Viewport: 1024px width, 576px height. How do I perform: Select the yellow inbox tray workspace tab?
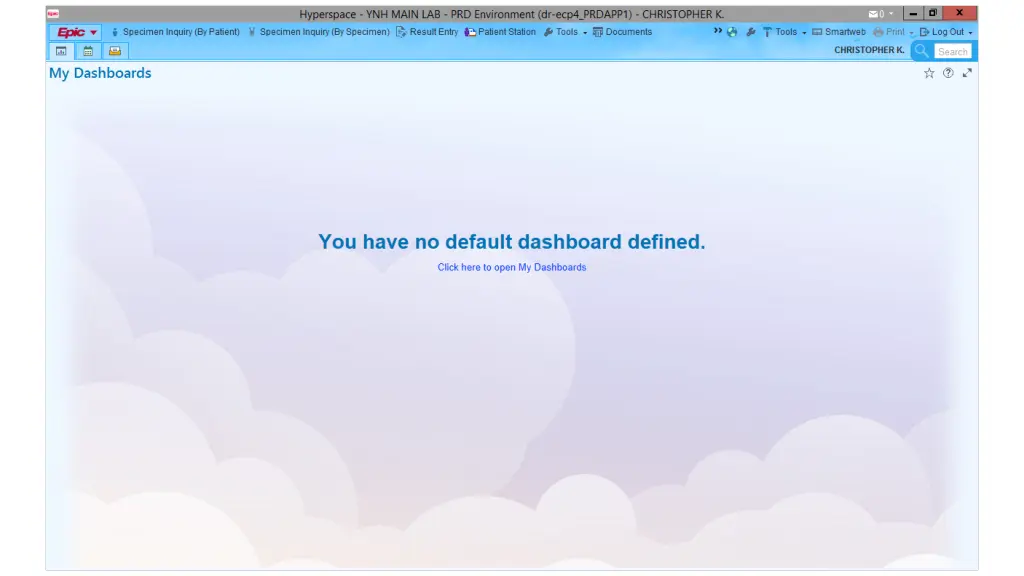tap(115, 51)
